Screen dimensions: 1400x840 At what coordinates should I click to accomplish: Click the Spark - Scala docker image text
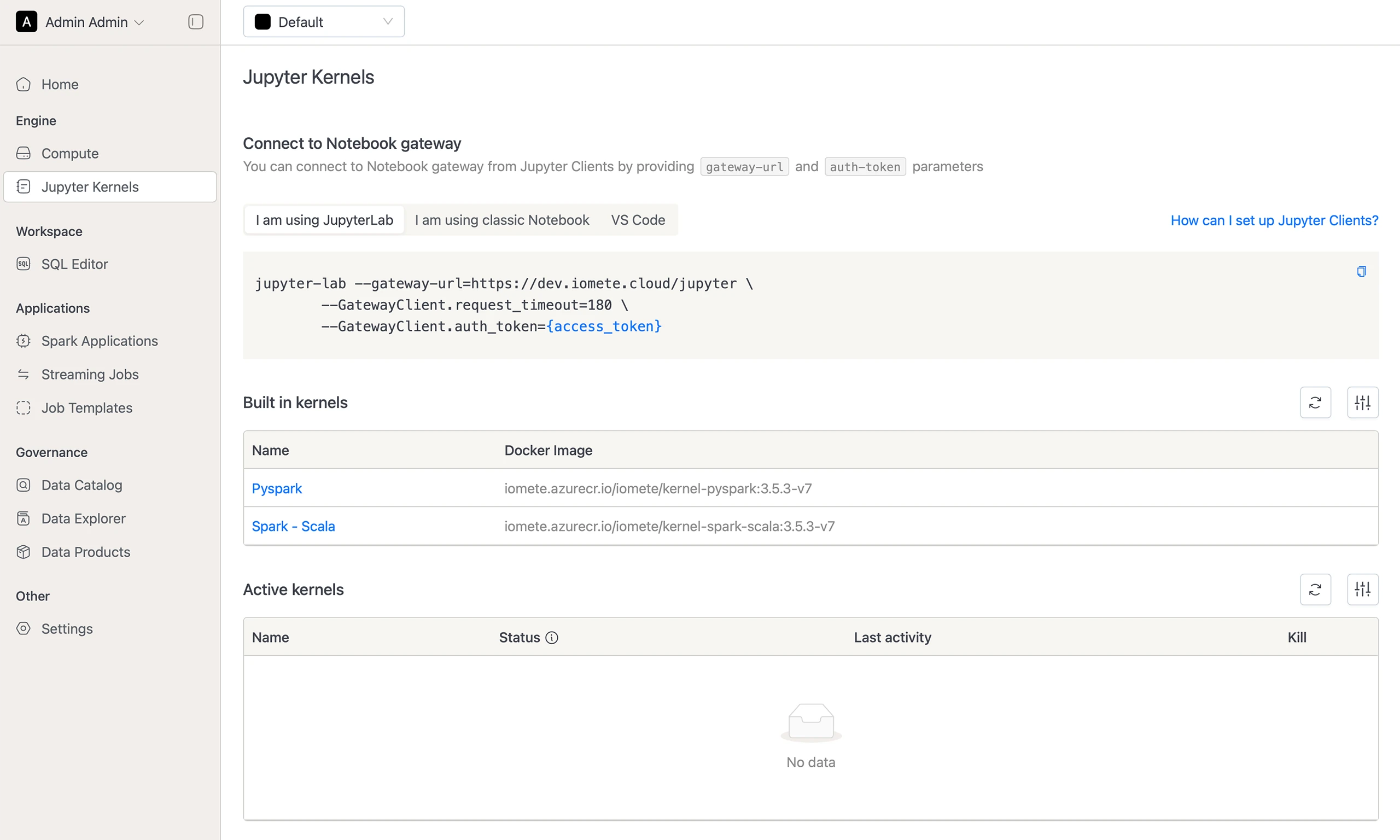click(669, 526)
